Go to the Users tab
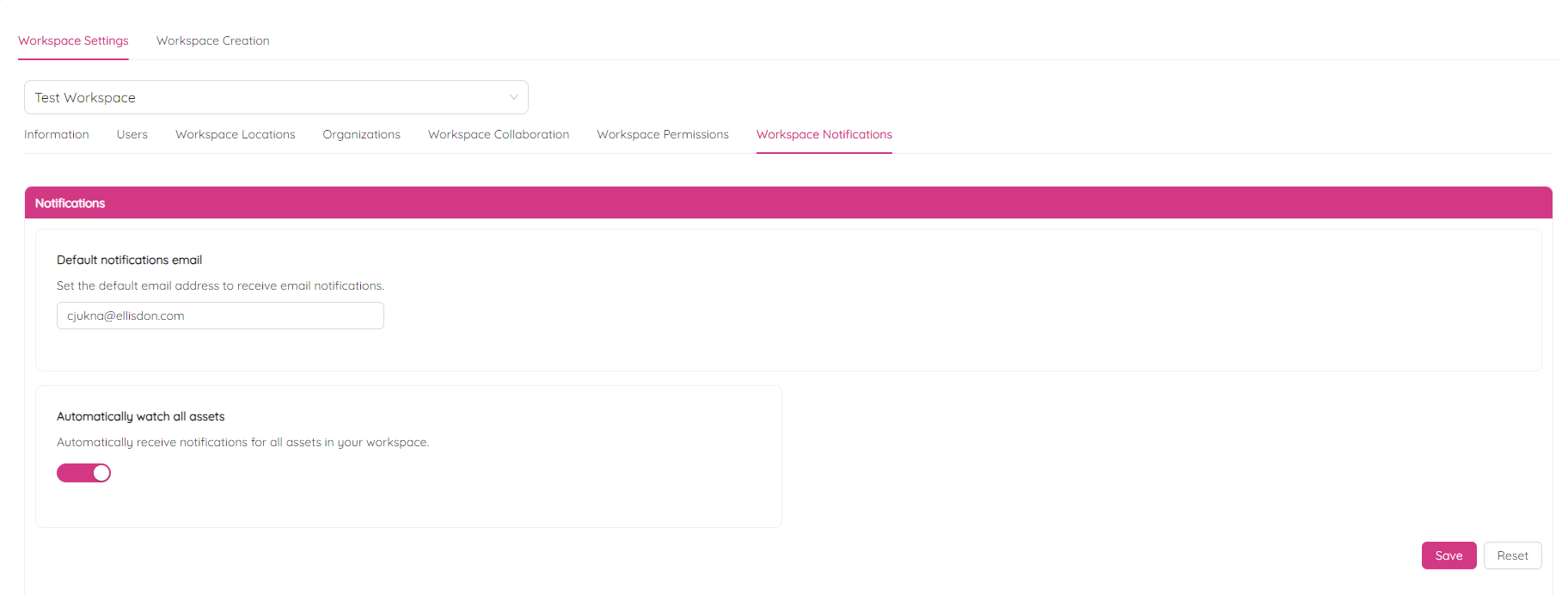Viewport: 1568px width, 595px height. pyautogui.click(x=132, y=134)
